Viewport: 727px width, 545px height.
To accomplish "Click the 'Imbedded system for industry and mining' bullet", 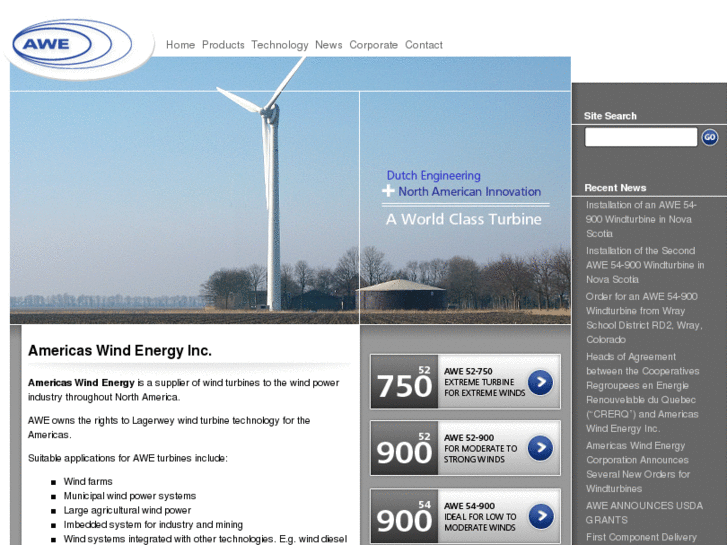I will click(153, 525).
